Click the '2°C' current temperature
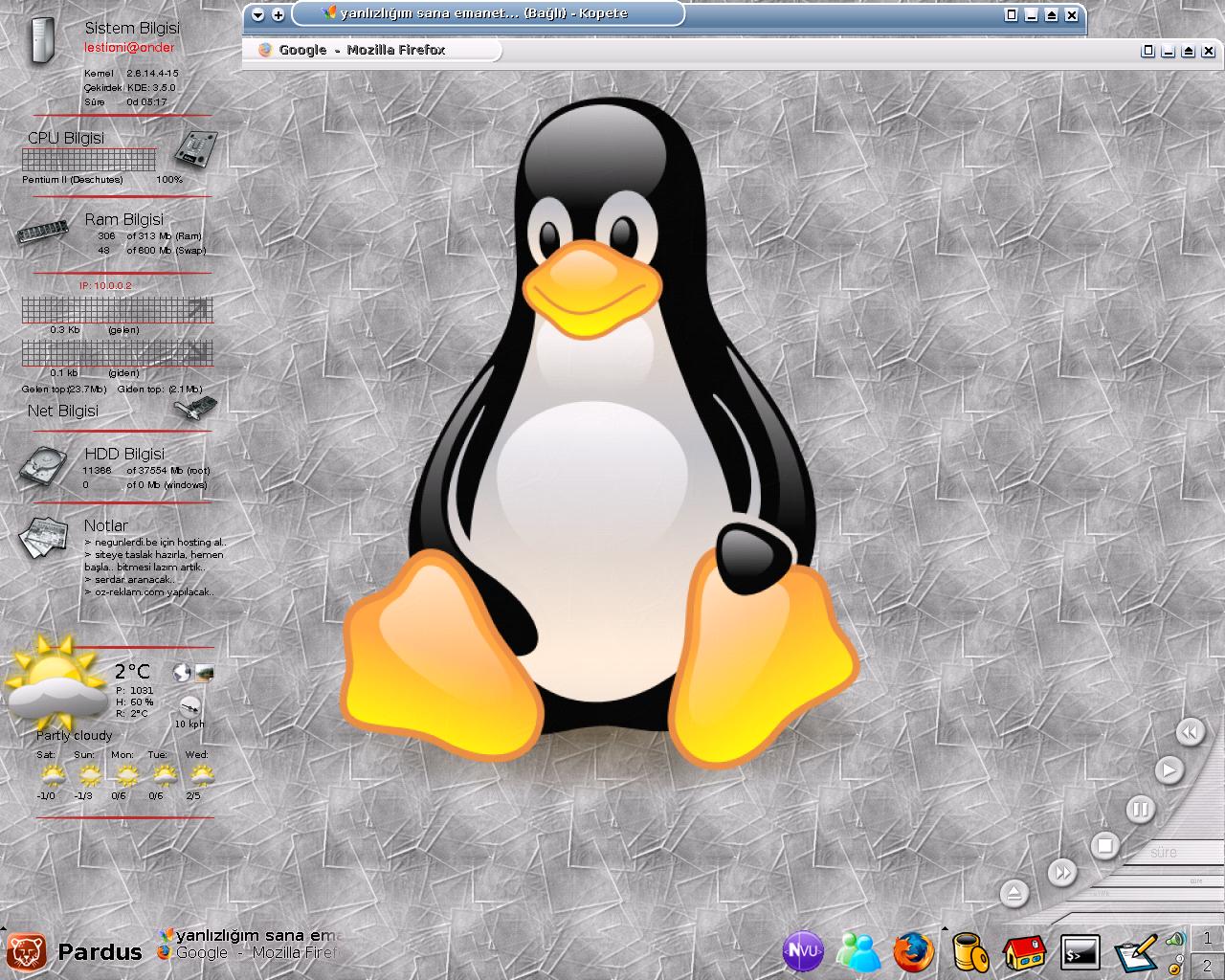 click(x=132, y=672)
